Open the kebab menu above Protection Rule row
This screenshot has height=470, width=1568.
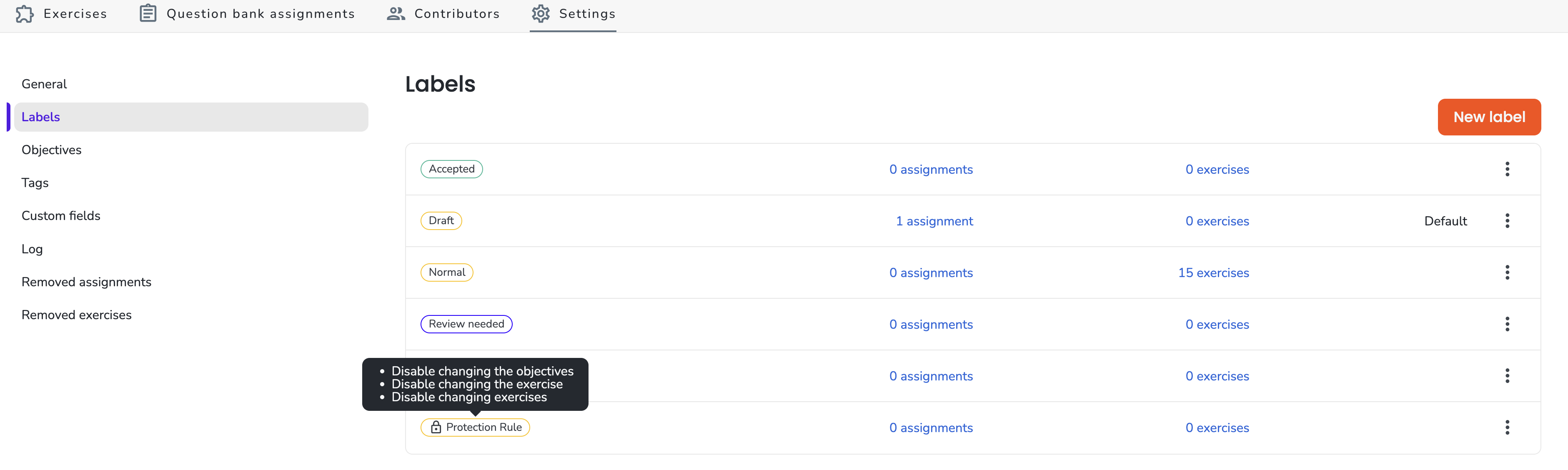1507,376
